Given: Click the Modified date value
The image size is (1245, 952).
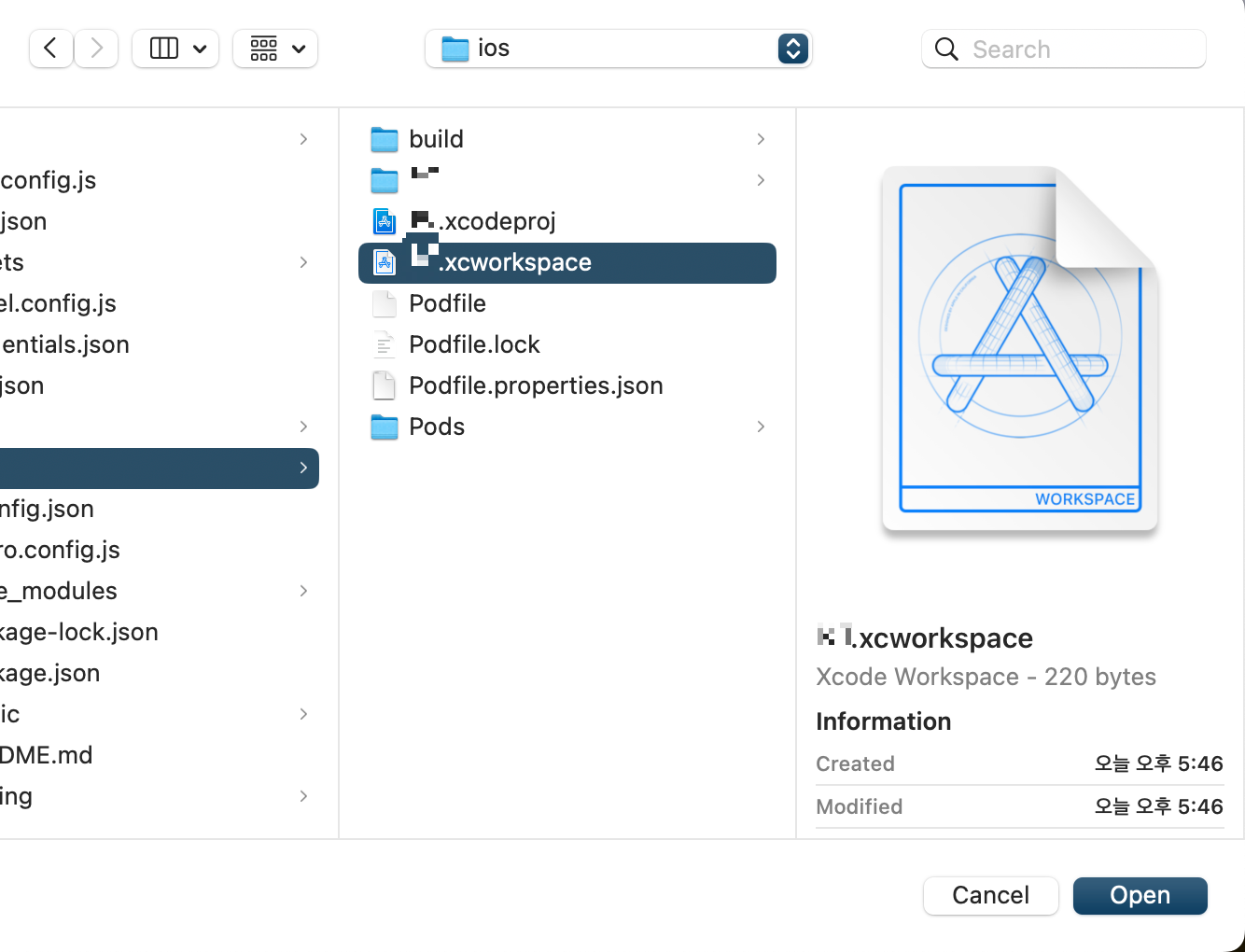Looking at the screenshot, I should [1158, 806].
